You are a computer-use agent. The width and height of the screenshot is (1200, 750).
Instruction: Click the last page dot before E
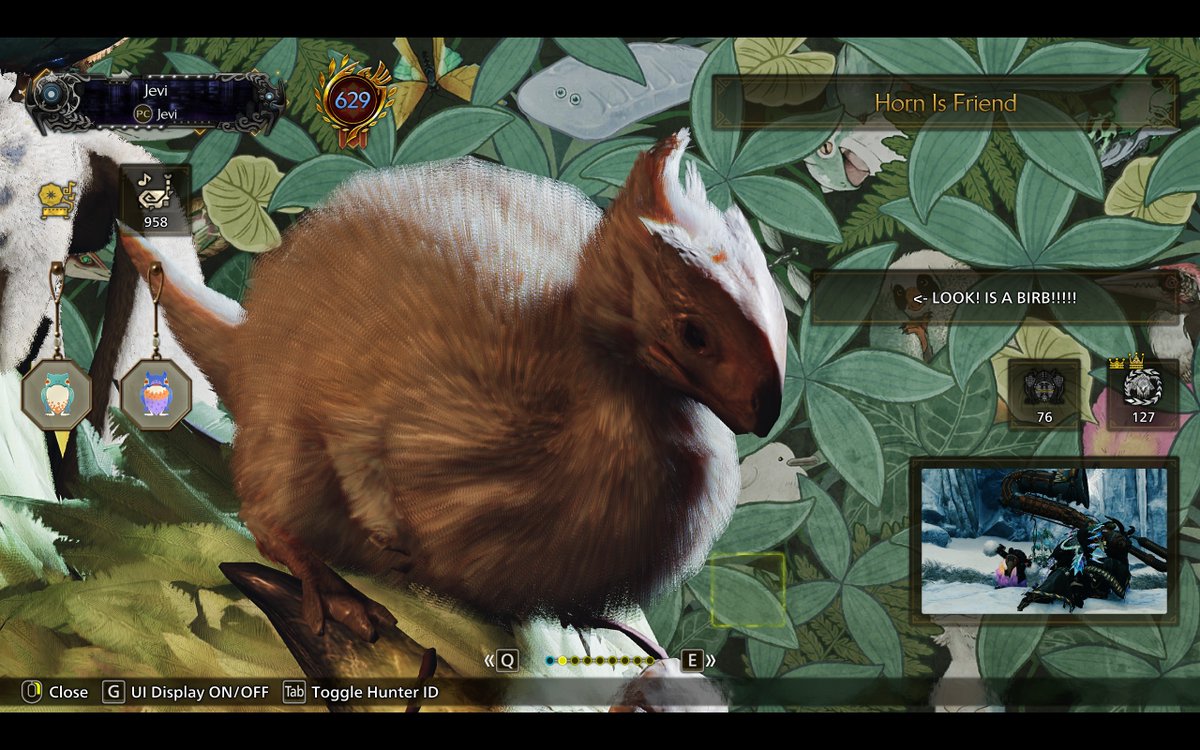coord(651,661)
